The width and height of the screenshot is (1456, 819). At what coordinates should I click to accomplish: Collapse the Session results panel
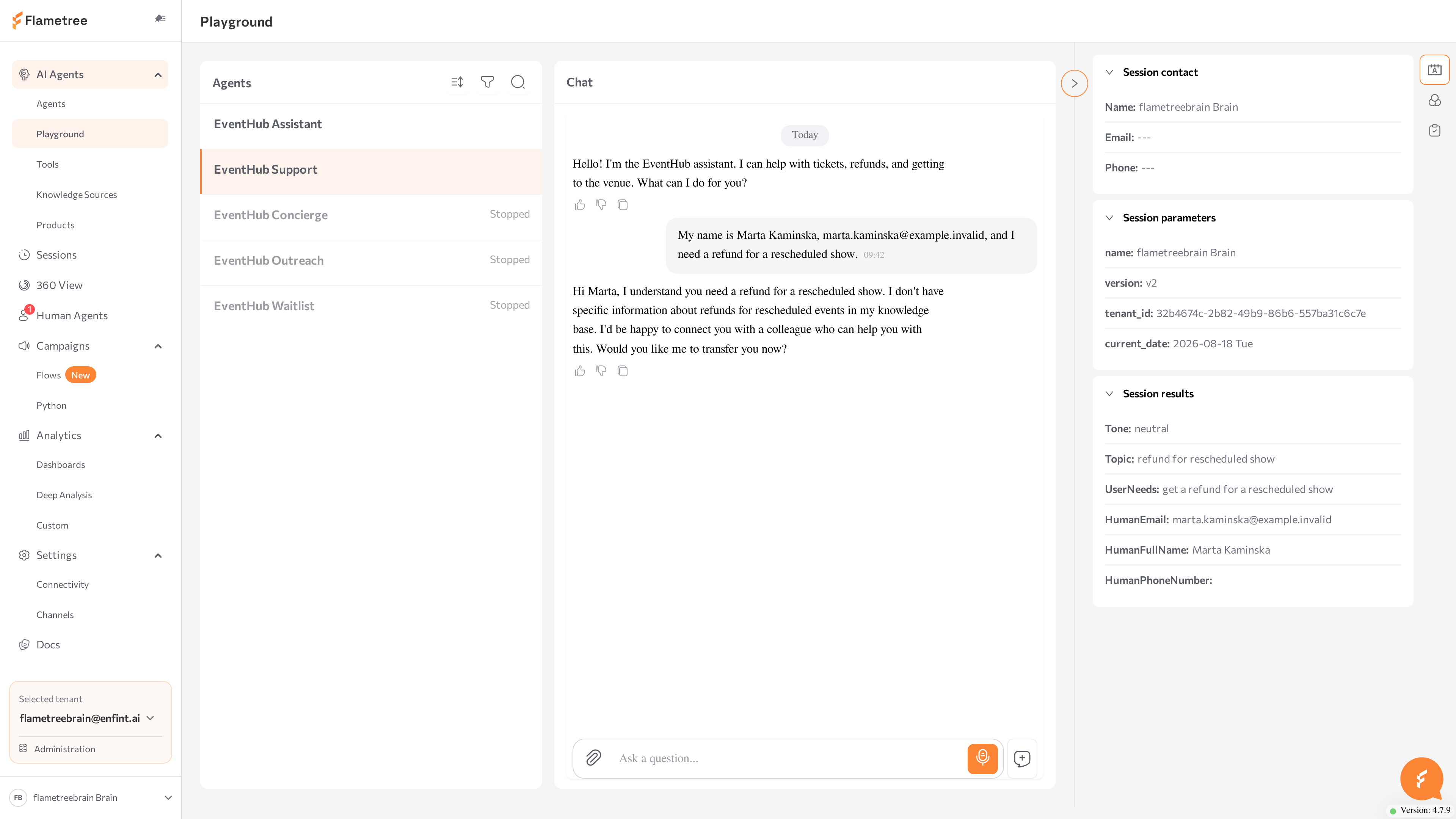point(1109,394)
